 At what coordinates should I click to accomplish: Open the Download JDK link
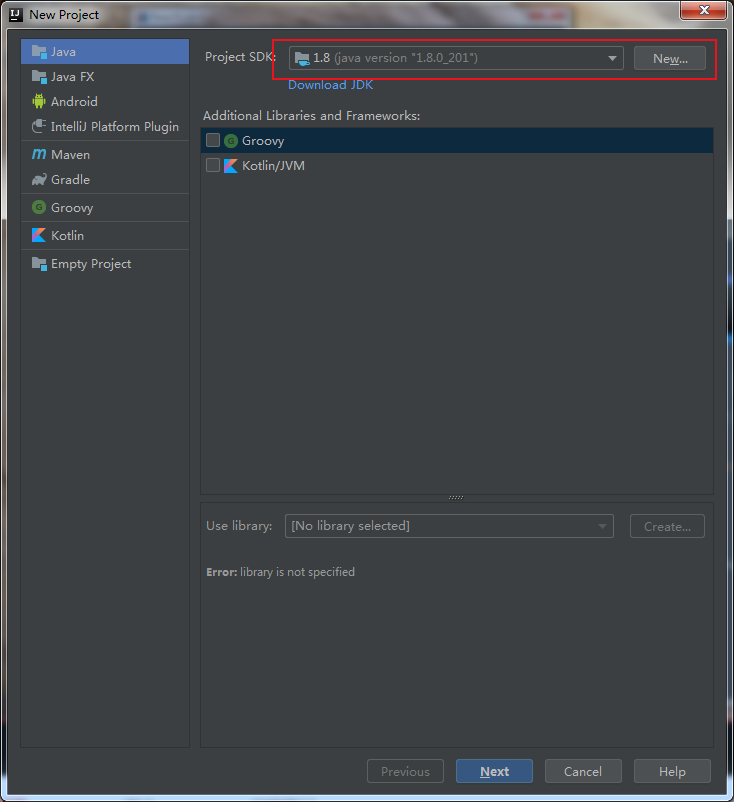[x=330, y=85]
